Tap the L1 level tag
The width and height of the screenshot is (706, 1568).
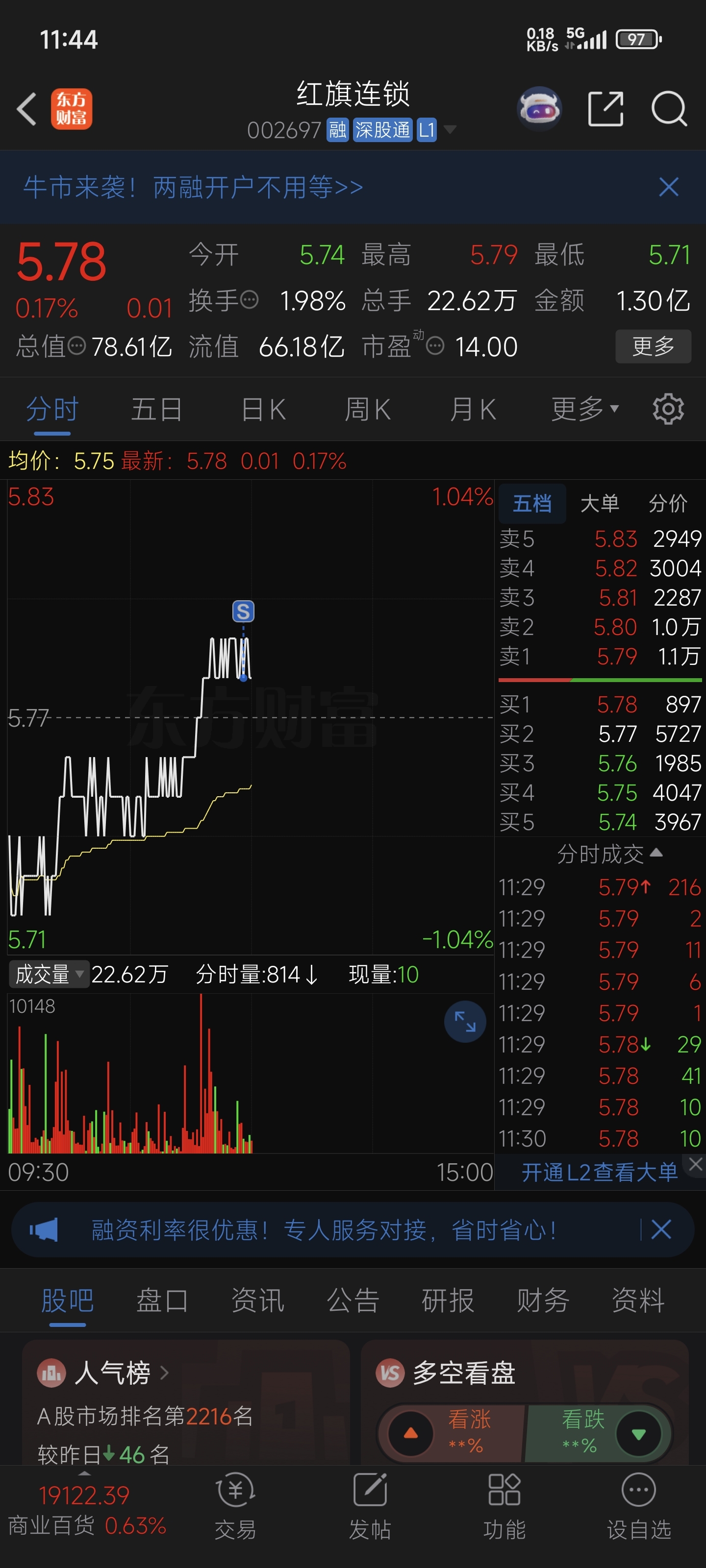pyautogui.click(x=427, y=130)
